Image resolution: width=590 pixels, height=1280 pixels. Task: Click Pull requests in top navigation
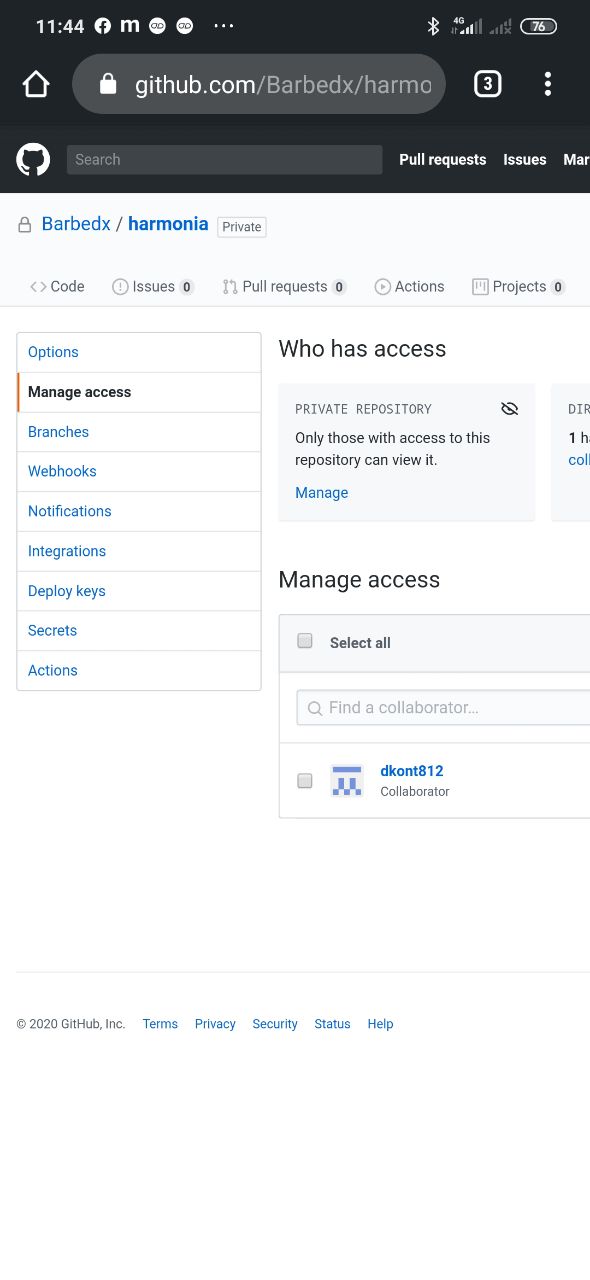443,159
